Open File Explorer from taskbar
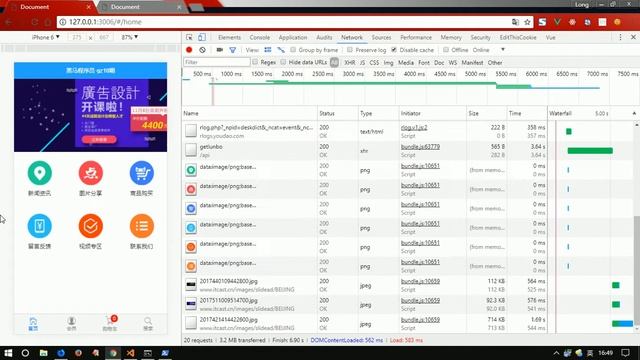Image resolution: width=640 pixels, height=360 pixels. pyautogui.click(x=43, y=353)
